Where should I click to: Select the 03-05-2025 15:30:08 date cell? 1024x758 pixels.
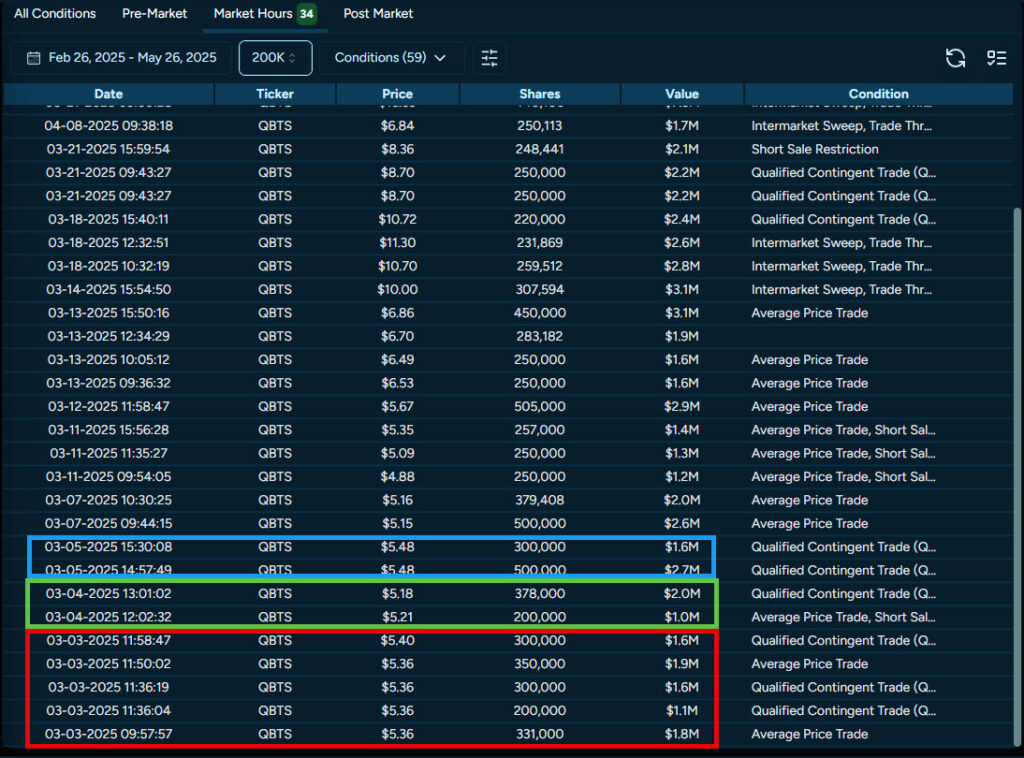tap(108, 547)
